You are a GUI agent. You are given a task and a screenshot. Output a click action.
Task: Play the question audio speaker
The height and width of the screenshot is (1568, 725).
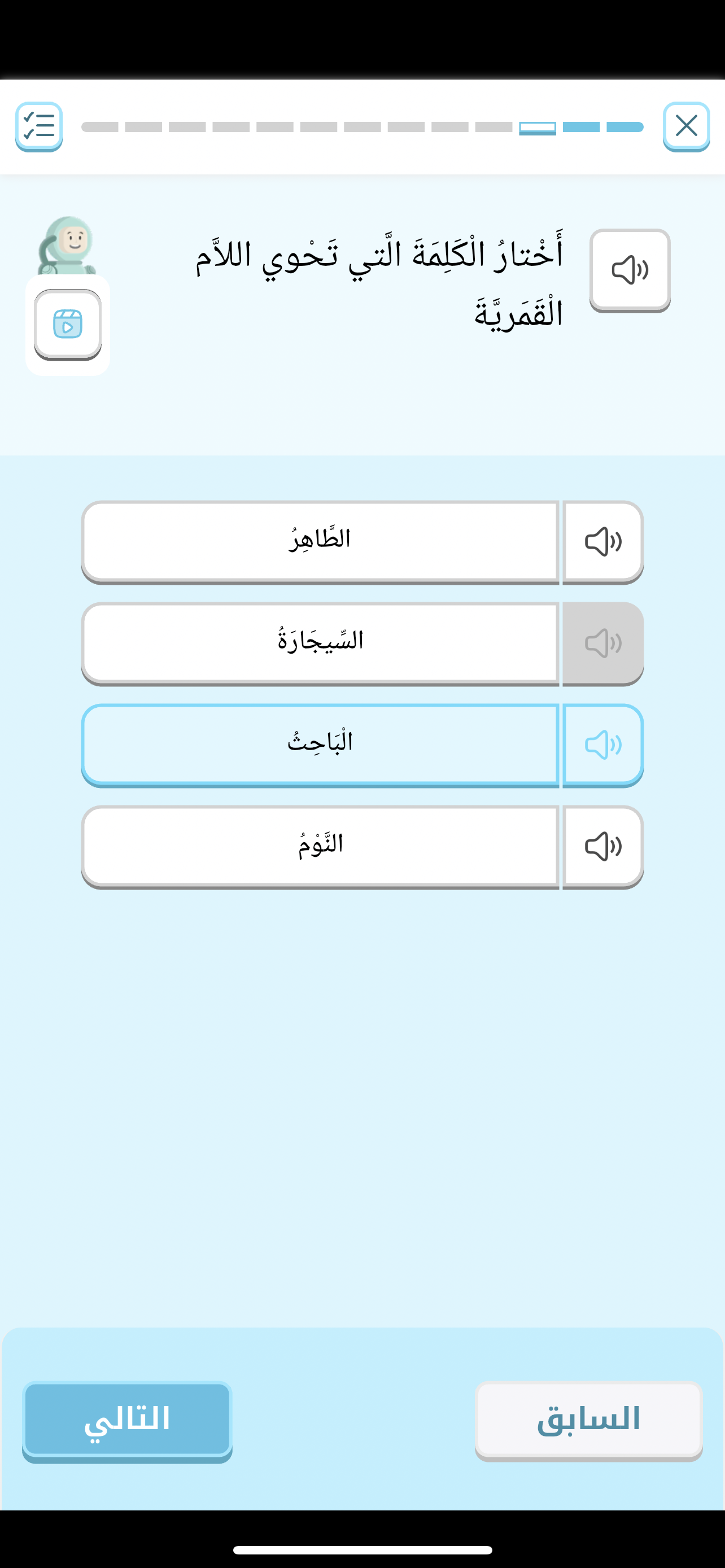coord(630,270)
